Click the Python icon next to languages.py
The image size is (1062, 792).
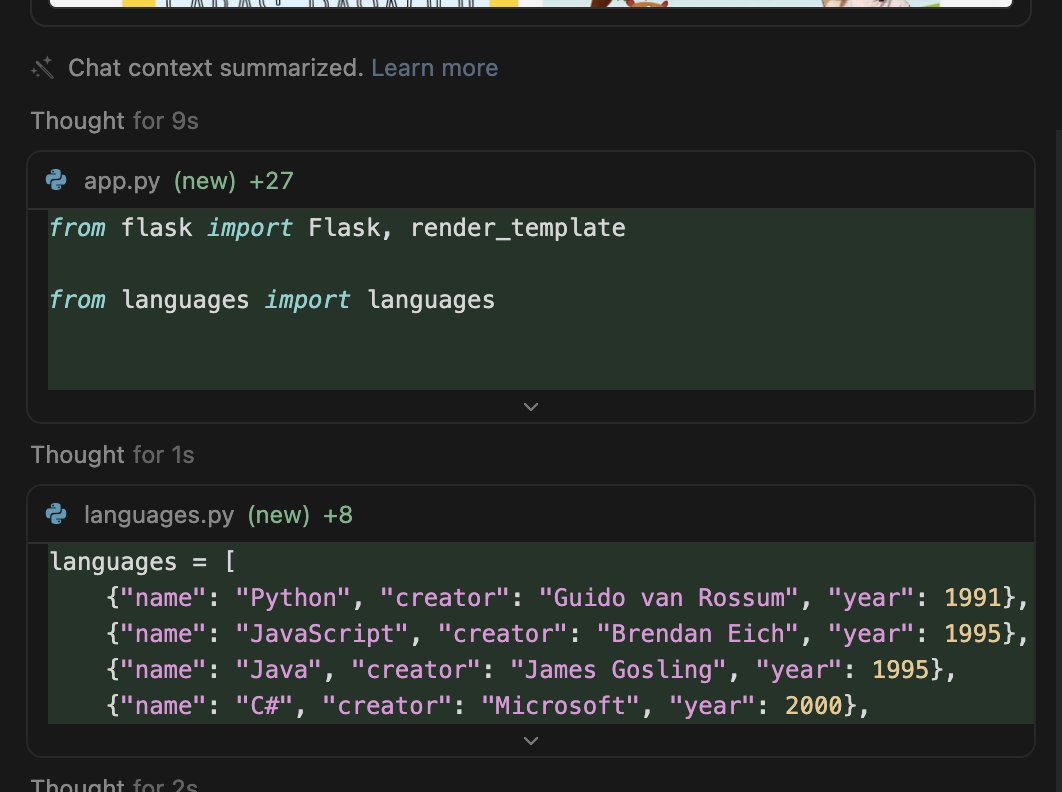click(56, 514)
